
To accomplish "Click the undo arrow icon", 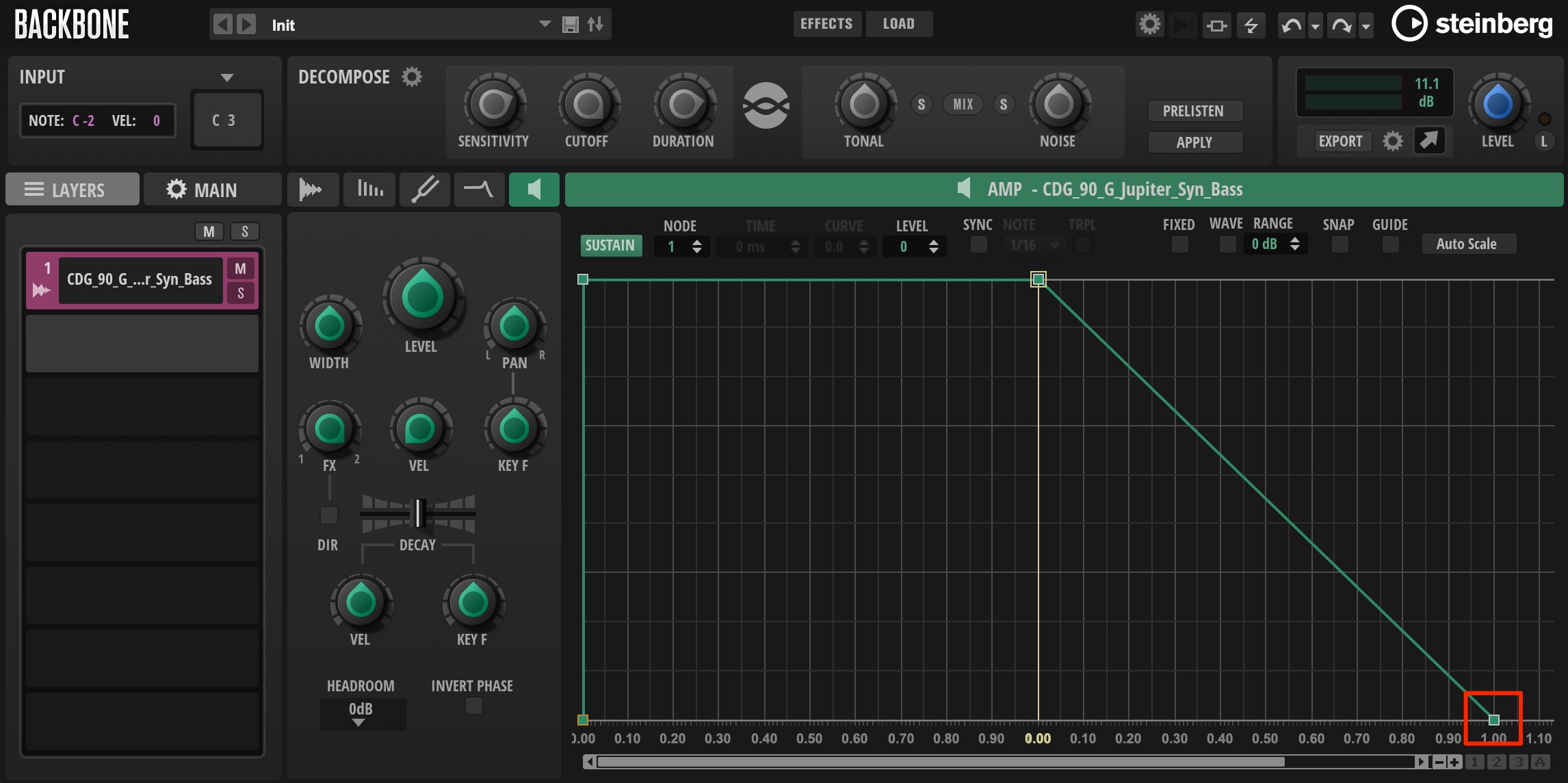I will 1291,26.
